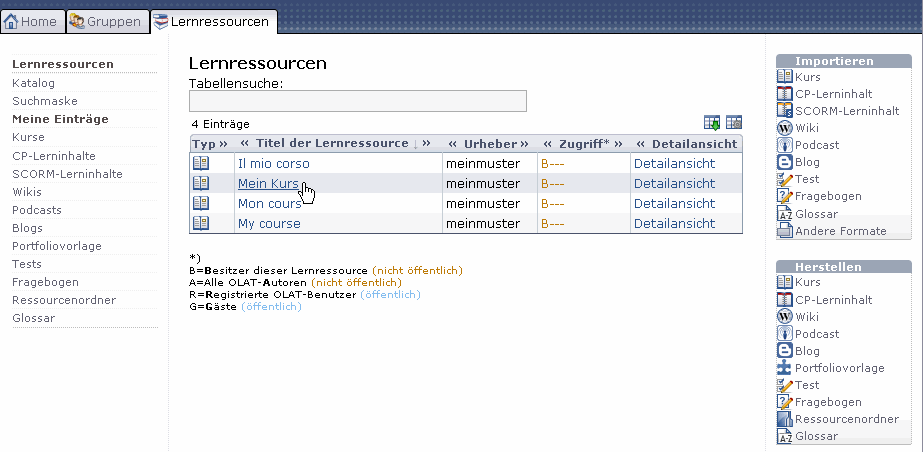Click the book icon beside Il mio corso
The height and width of the screenshot is (452, 923).
(201, 163)
